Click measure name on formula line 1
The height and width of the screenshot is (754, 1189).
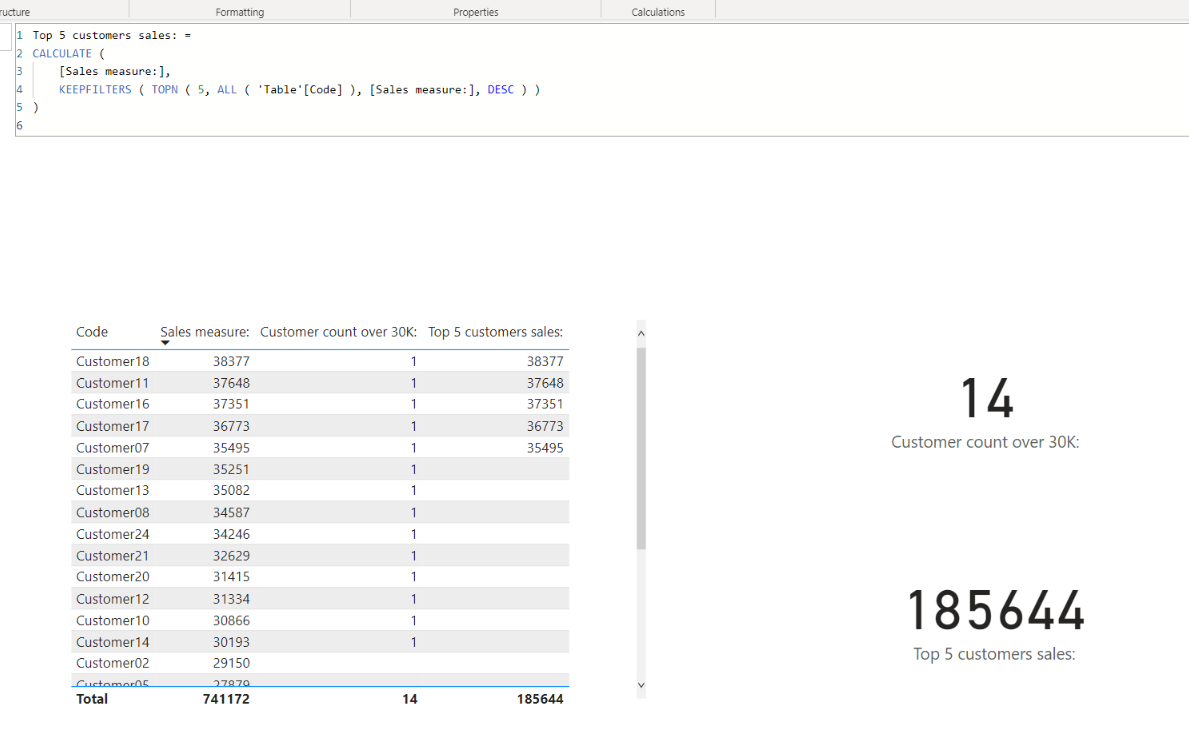tap(105, 36)
